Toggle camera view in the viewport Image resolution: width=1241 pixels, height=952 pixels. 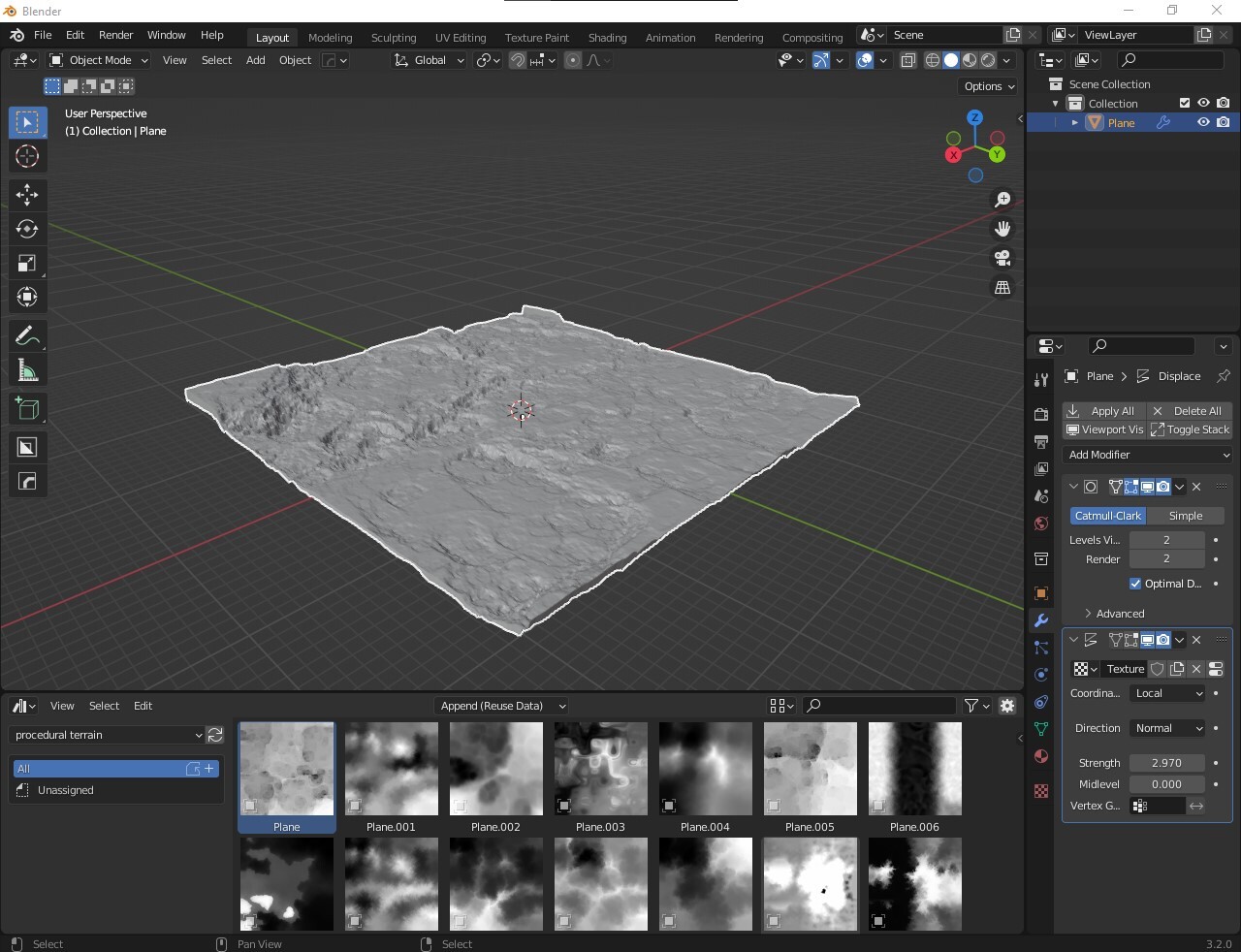pos(1002,258)
